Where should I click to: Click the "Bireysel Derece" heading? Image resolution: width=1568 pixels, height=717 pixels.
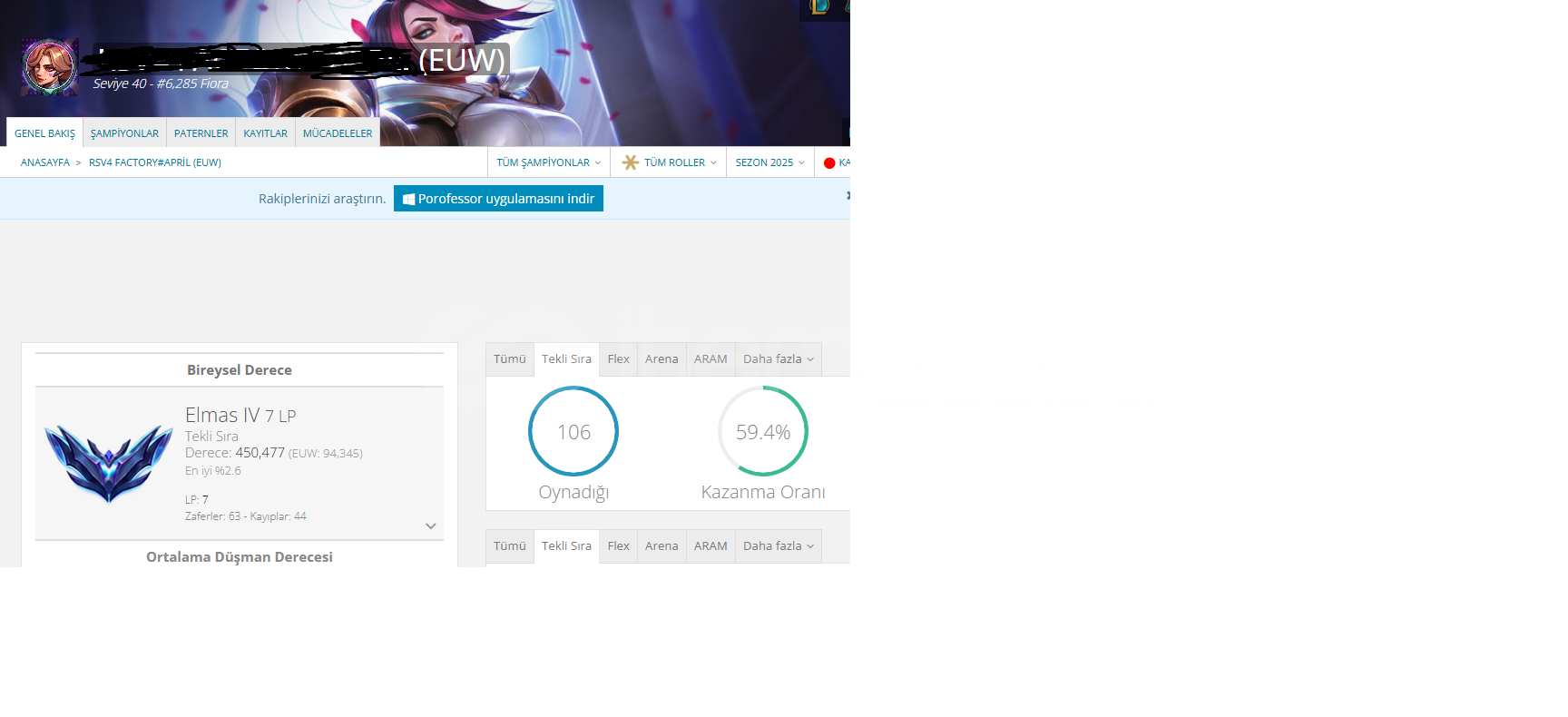tap(240, 370)
